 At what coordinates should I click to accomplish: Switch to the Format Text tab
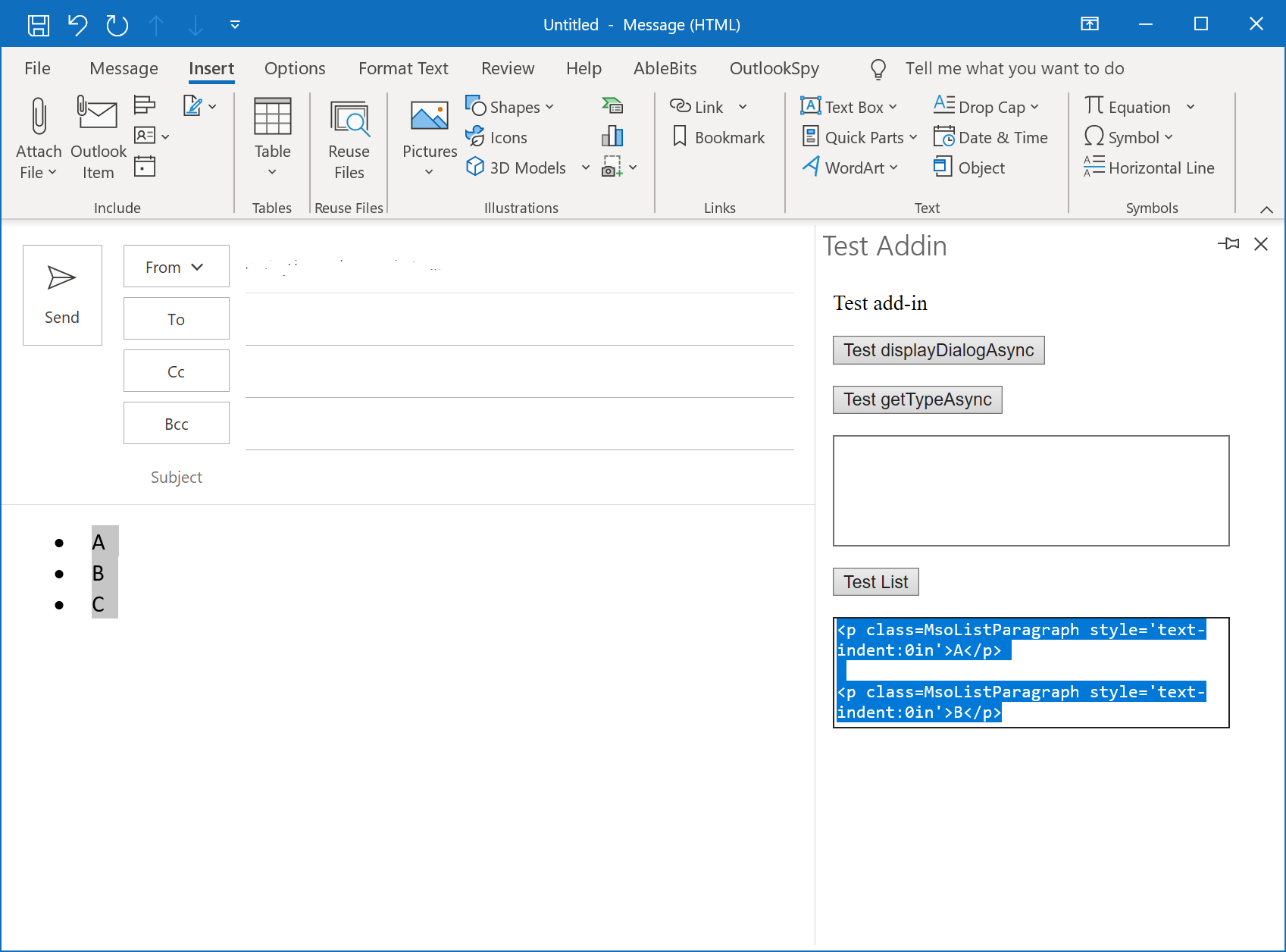point(402,68)
